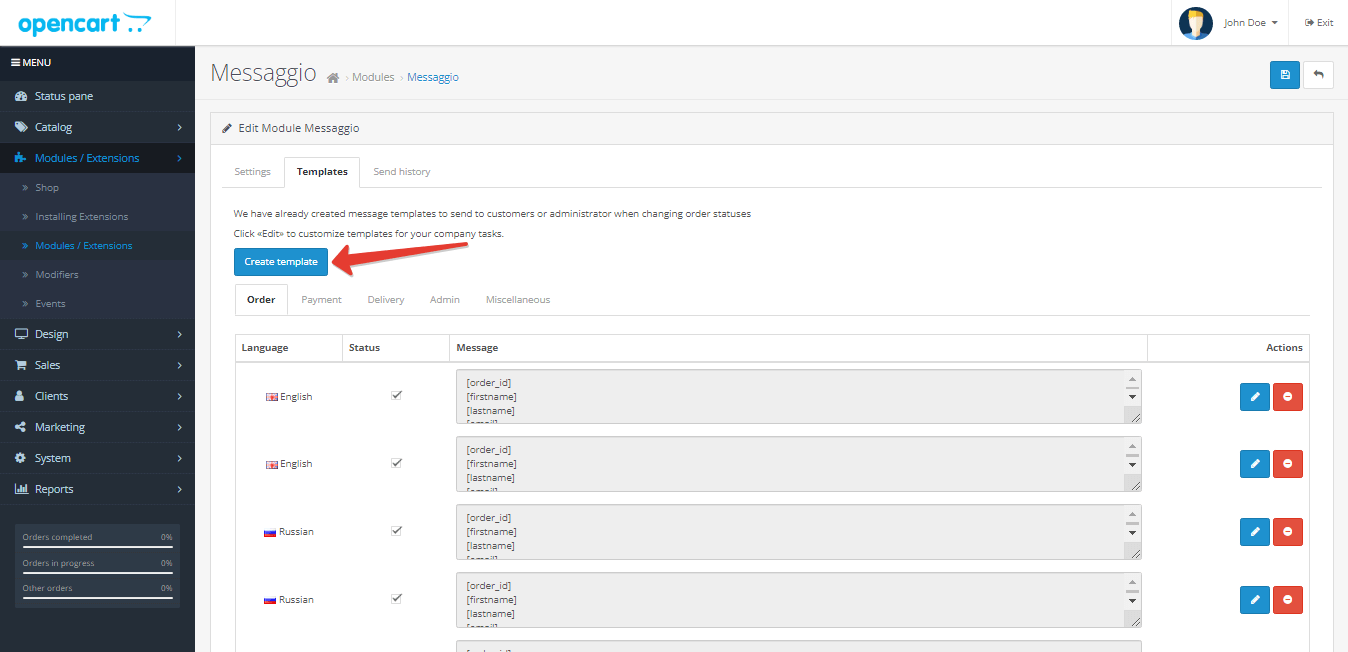Switch to the Admin sub-tab
The width and height of the screenshot is (1348, 652).
(x=445, y=300)
